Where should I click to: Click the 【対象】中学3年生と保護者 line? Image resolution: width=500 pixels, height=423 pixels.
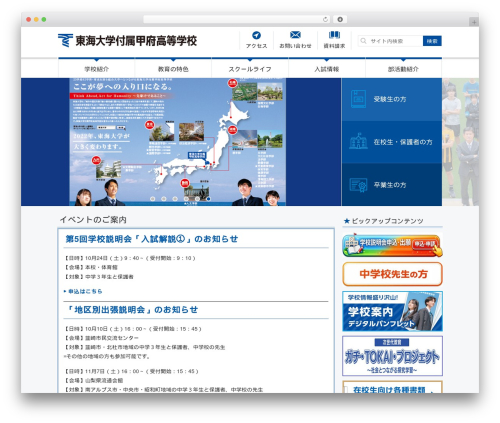pyautogui.click(x=99, y=277)
